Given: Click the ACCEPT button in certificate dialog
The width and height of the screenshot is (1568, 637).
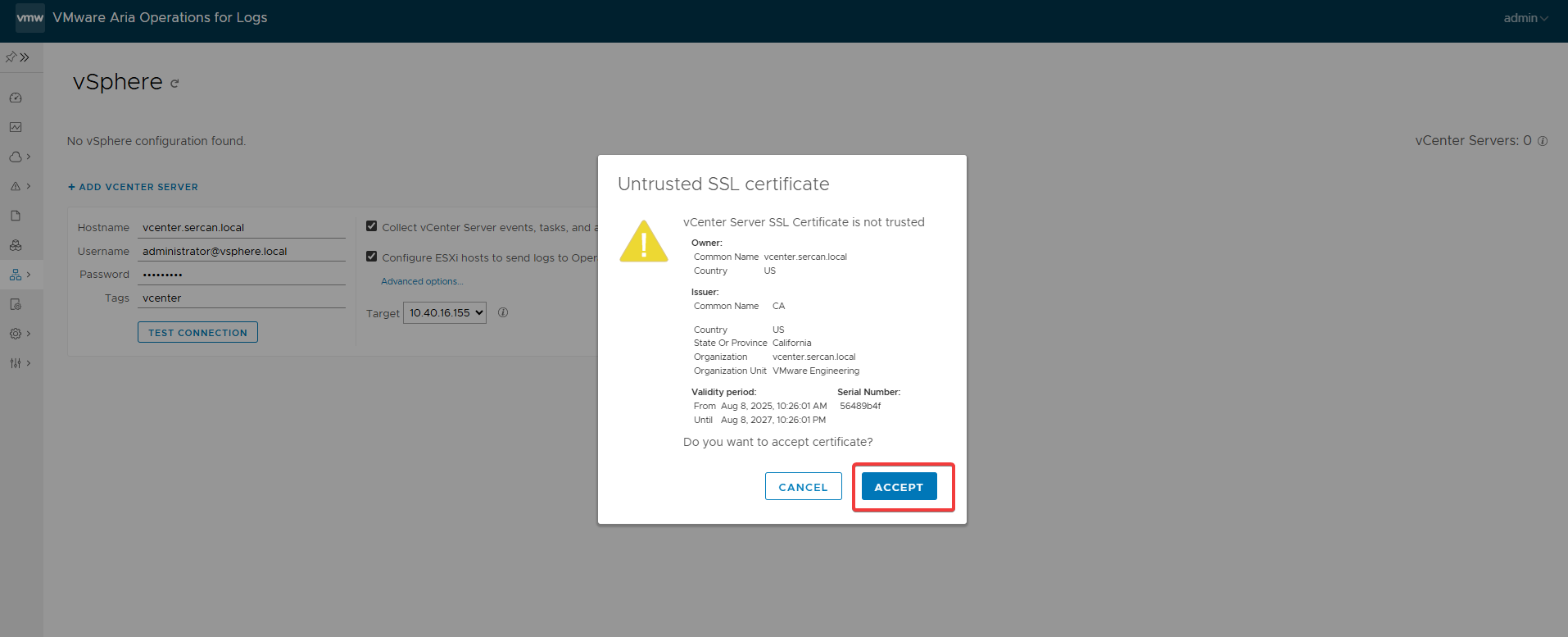Looking at the screenshot, I should coord(899,486).
